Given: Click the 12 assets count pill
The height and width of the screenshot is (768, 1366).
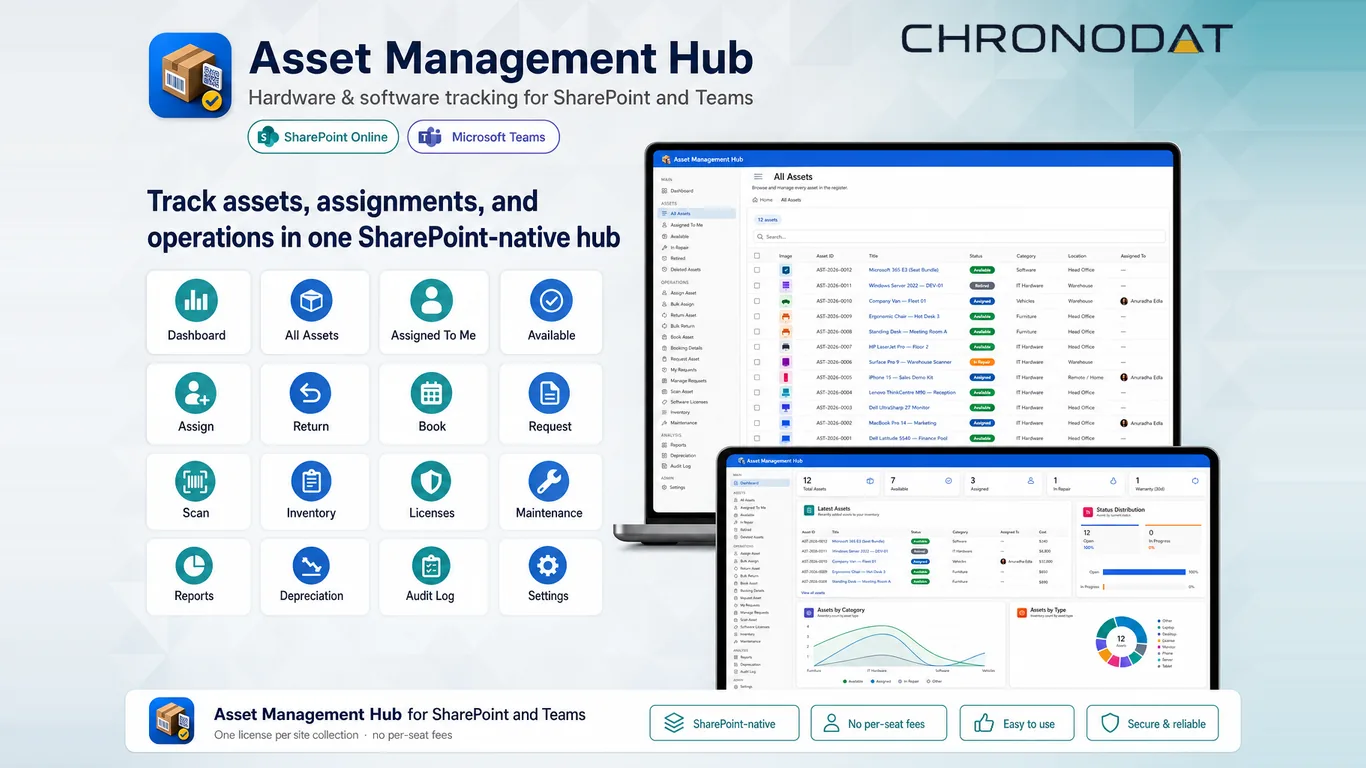Looking at the screenshot, I should coord(767,219).
